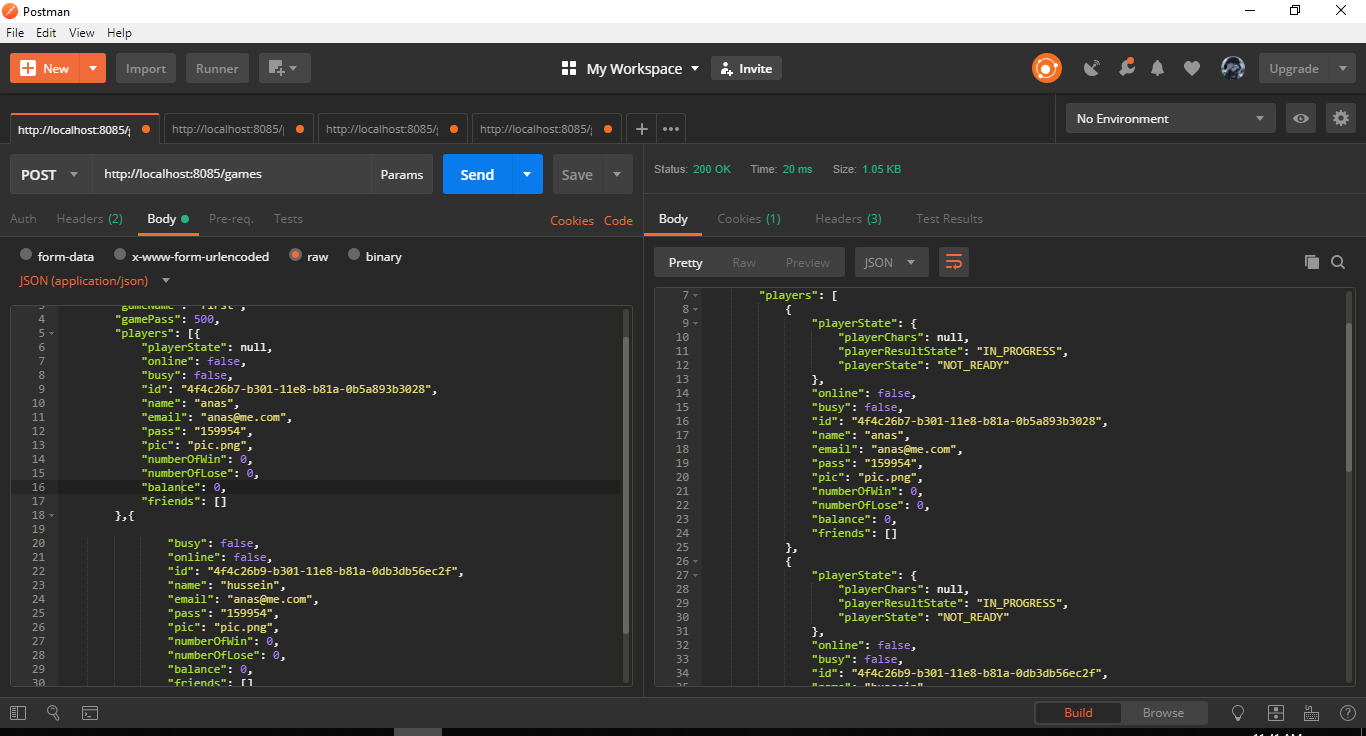
Task: Open response Cookies (1) tab
Action: coord(749,218)
